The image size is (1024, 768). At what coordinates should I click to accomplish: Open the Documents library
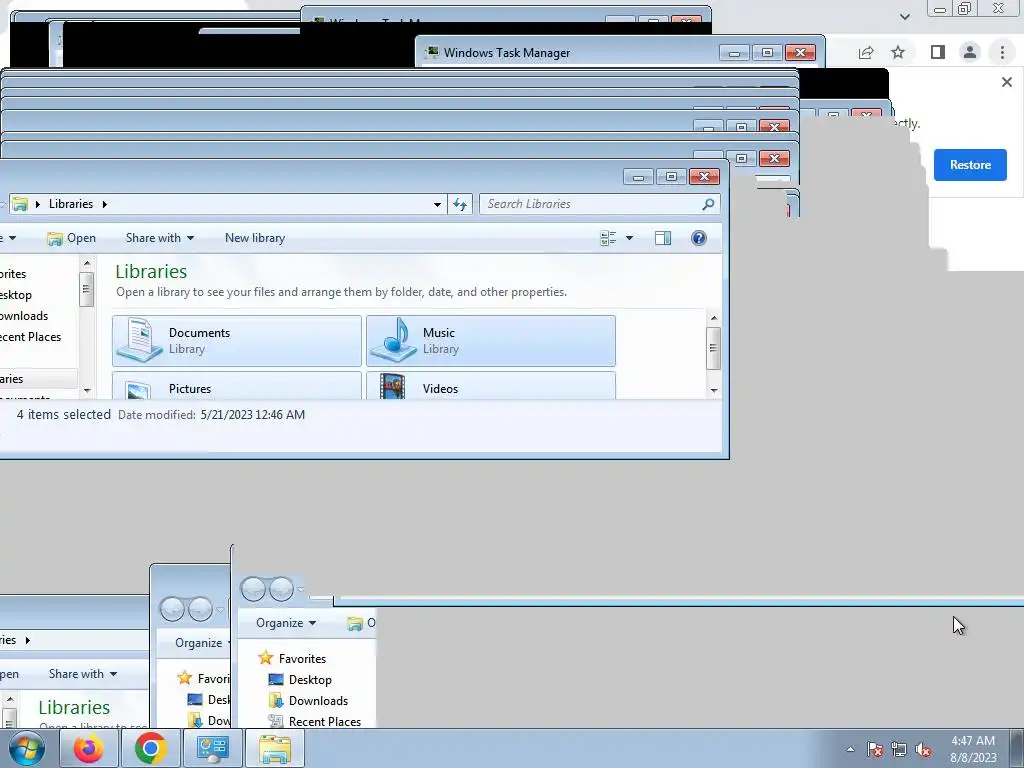[x=236, y=340]
